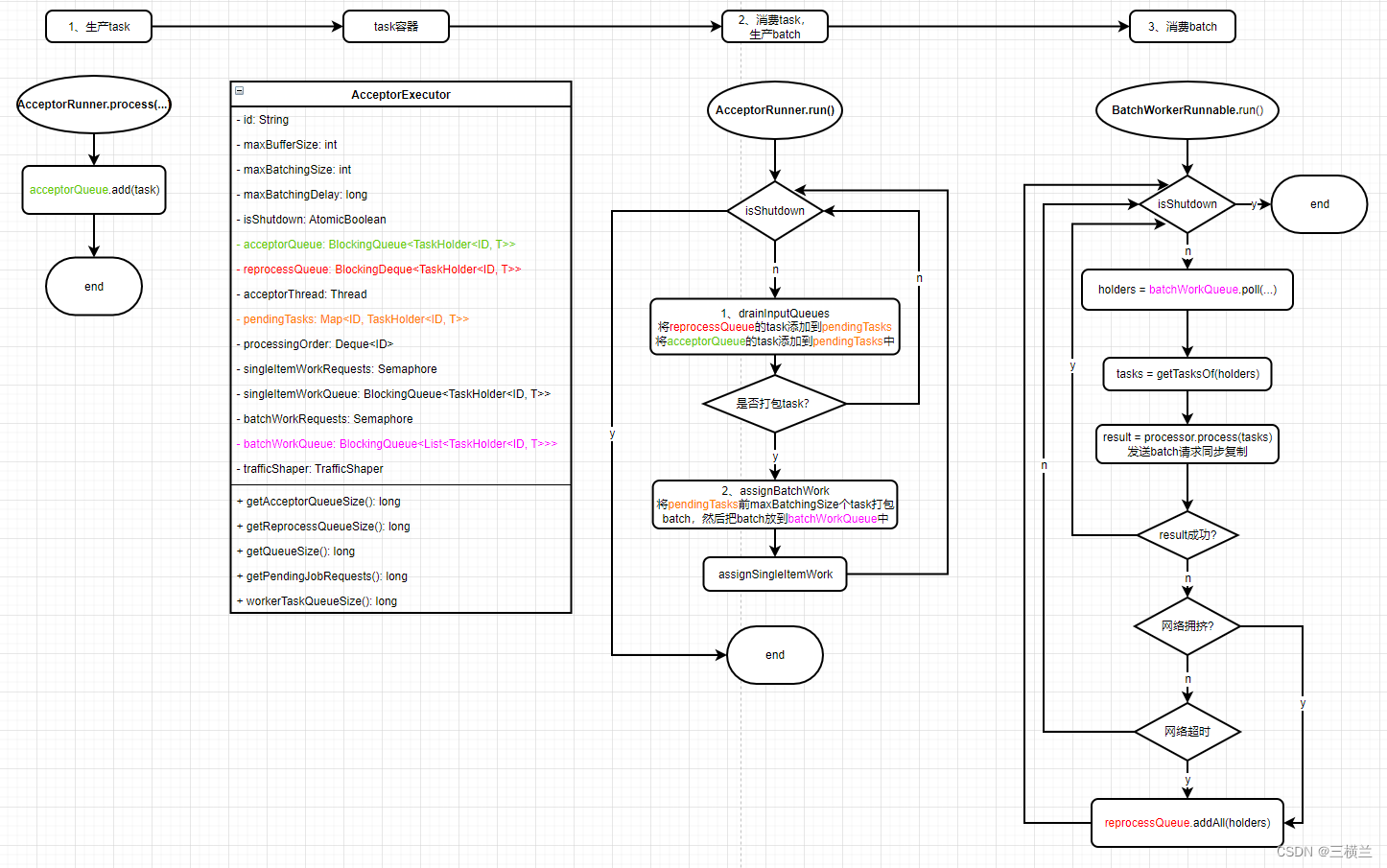
Task: Click the '是否打包task?' decision diamond
Action: tap(775, 404)
